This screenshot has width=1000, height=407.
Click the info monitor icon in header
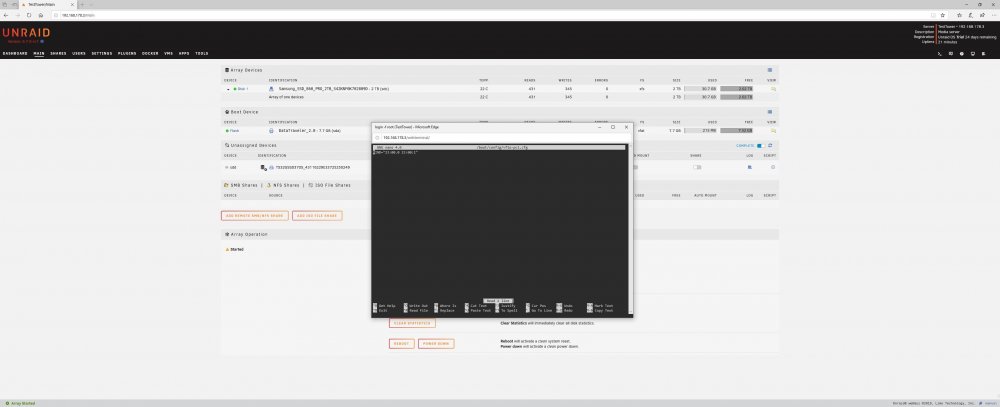(973, 54)
